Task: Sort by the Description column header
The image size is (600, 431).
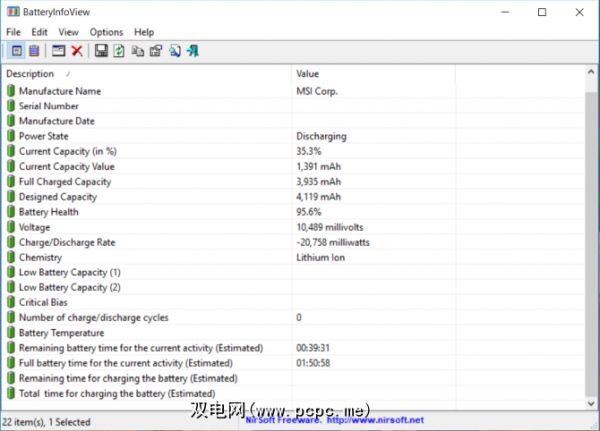Action: [147, 73]
